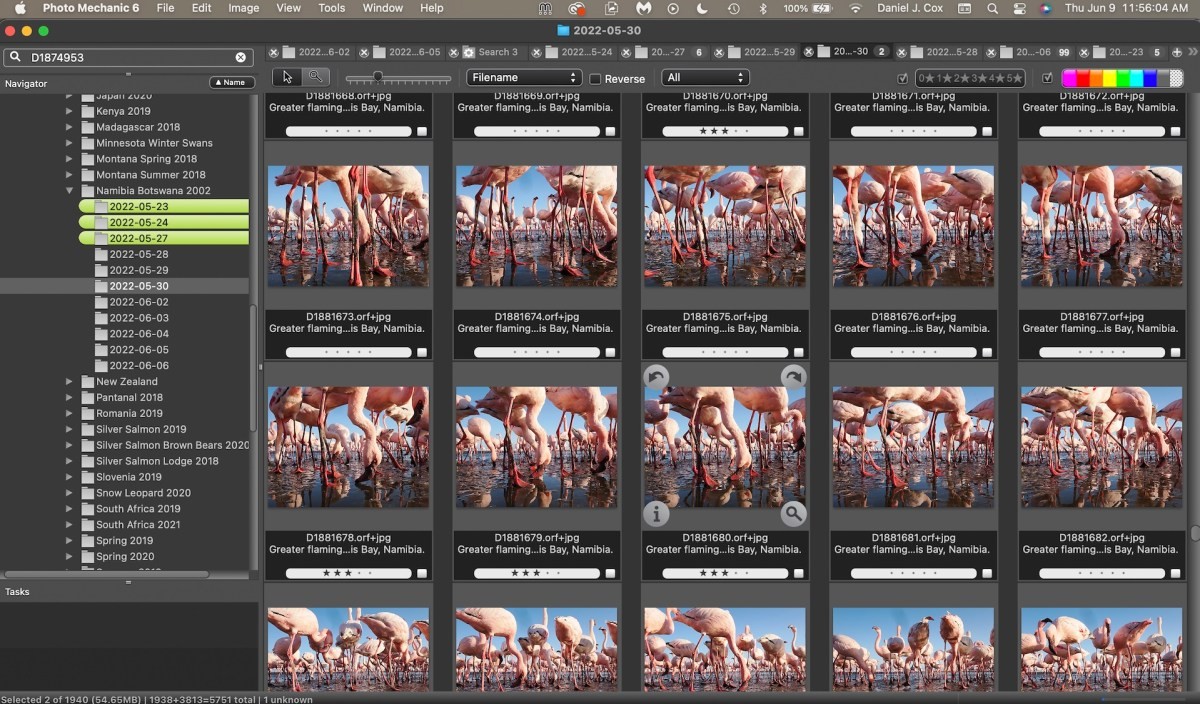Clear the D1874953 search text
This screenshot has width=1200, height=704.
pos(240,57)
